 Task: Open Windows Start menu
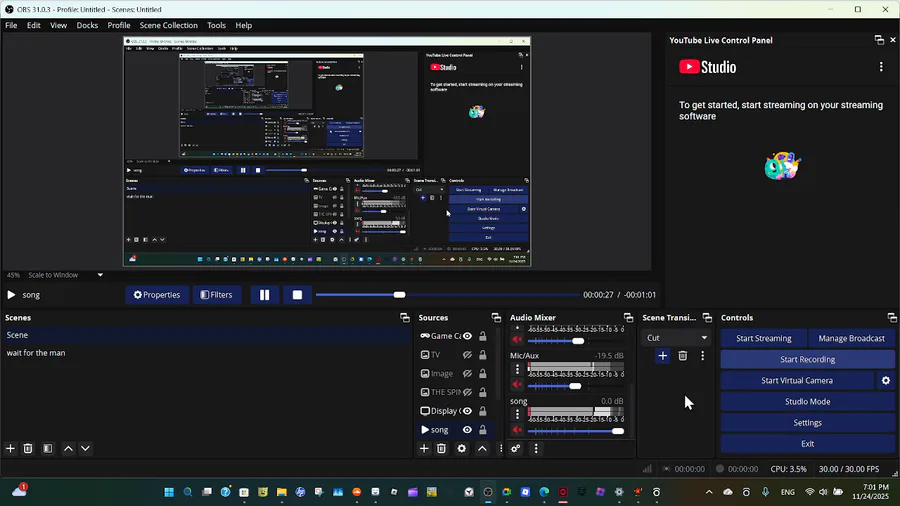click(169, 492)
